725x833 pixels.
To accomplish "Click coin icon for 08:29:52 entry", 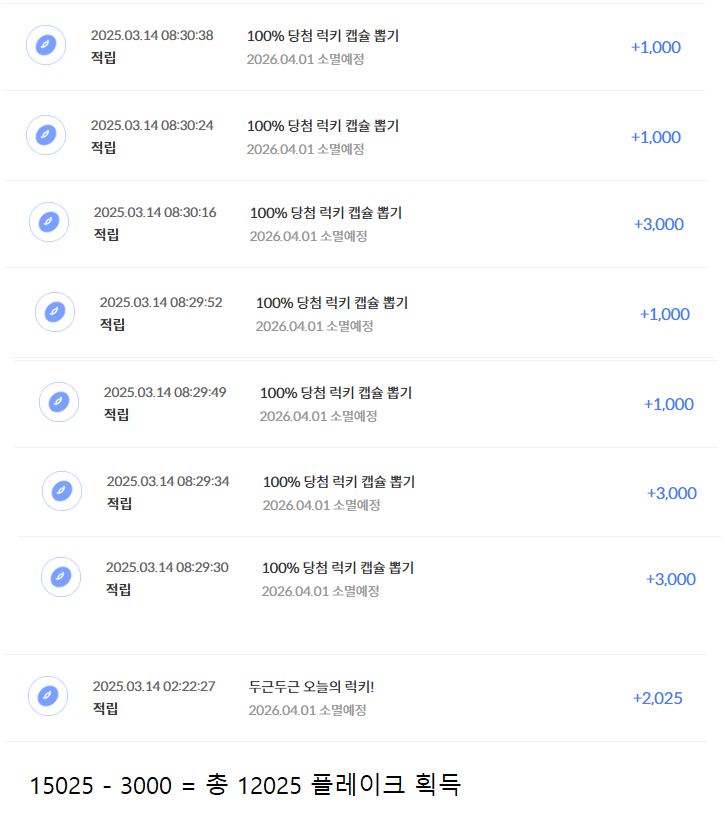I will coord(55,312).
